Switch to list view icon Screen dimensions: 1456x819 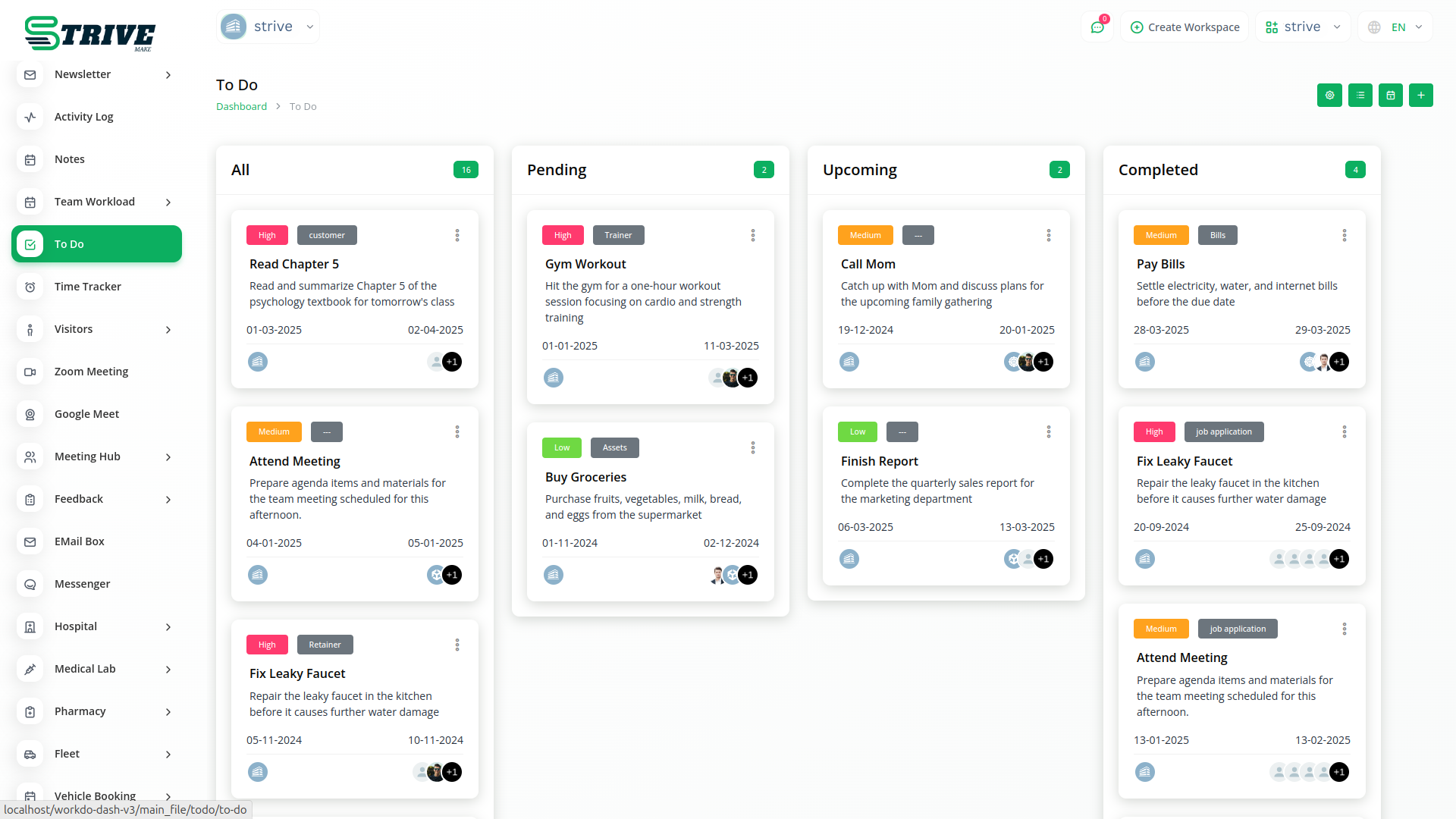[1360, 96]
